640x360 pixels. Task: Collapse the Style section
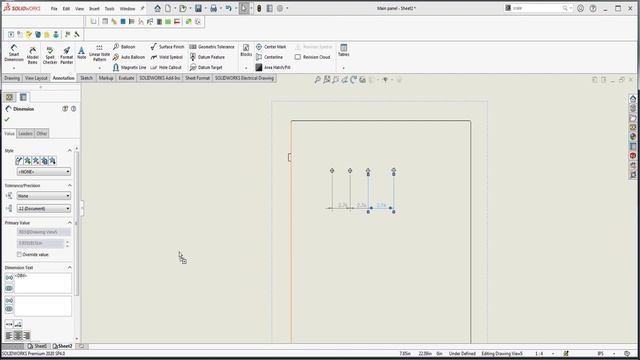point(69,151)
